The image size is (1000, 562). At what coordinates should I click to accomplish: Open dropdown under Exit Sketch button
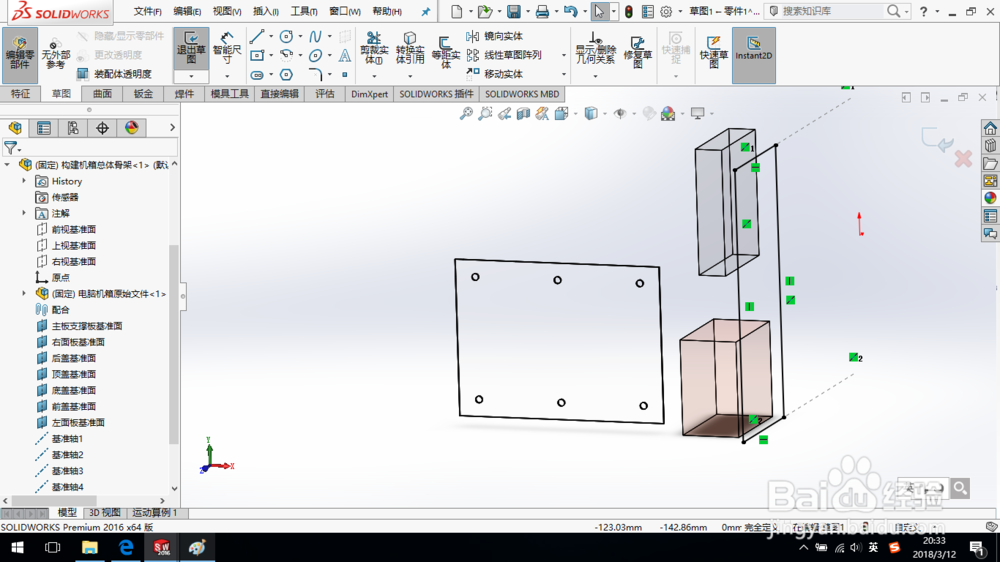[191, 77]
